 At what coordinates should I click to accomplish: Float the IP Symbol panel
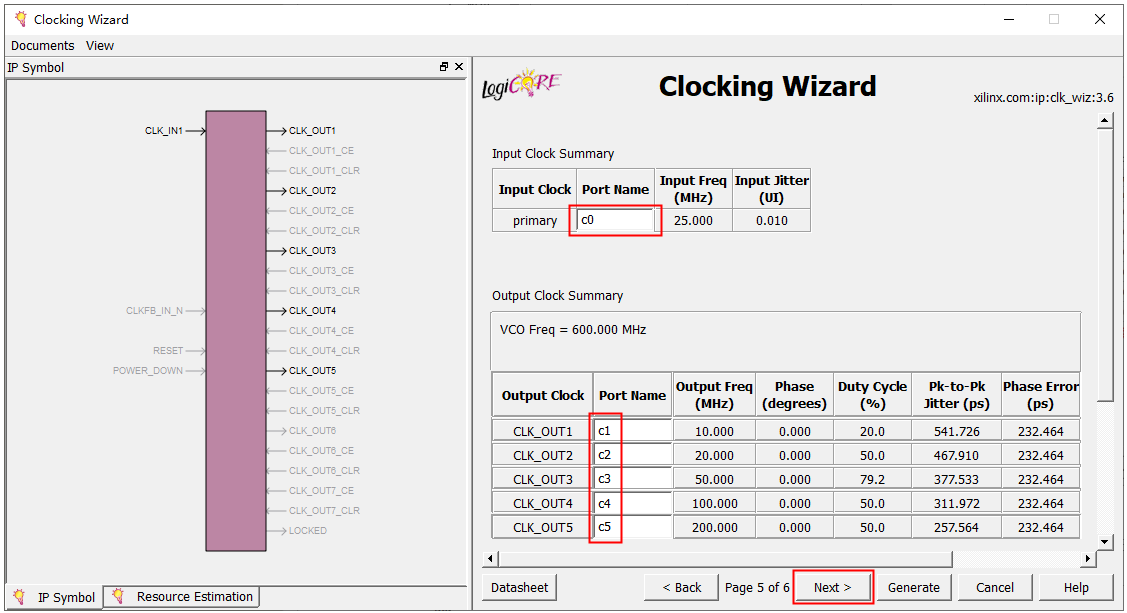coord(444,67)
